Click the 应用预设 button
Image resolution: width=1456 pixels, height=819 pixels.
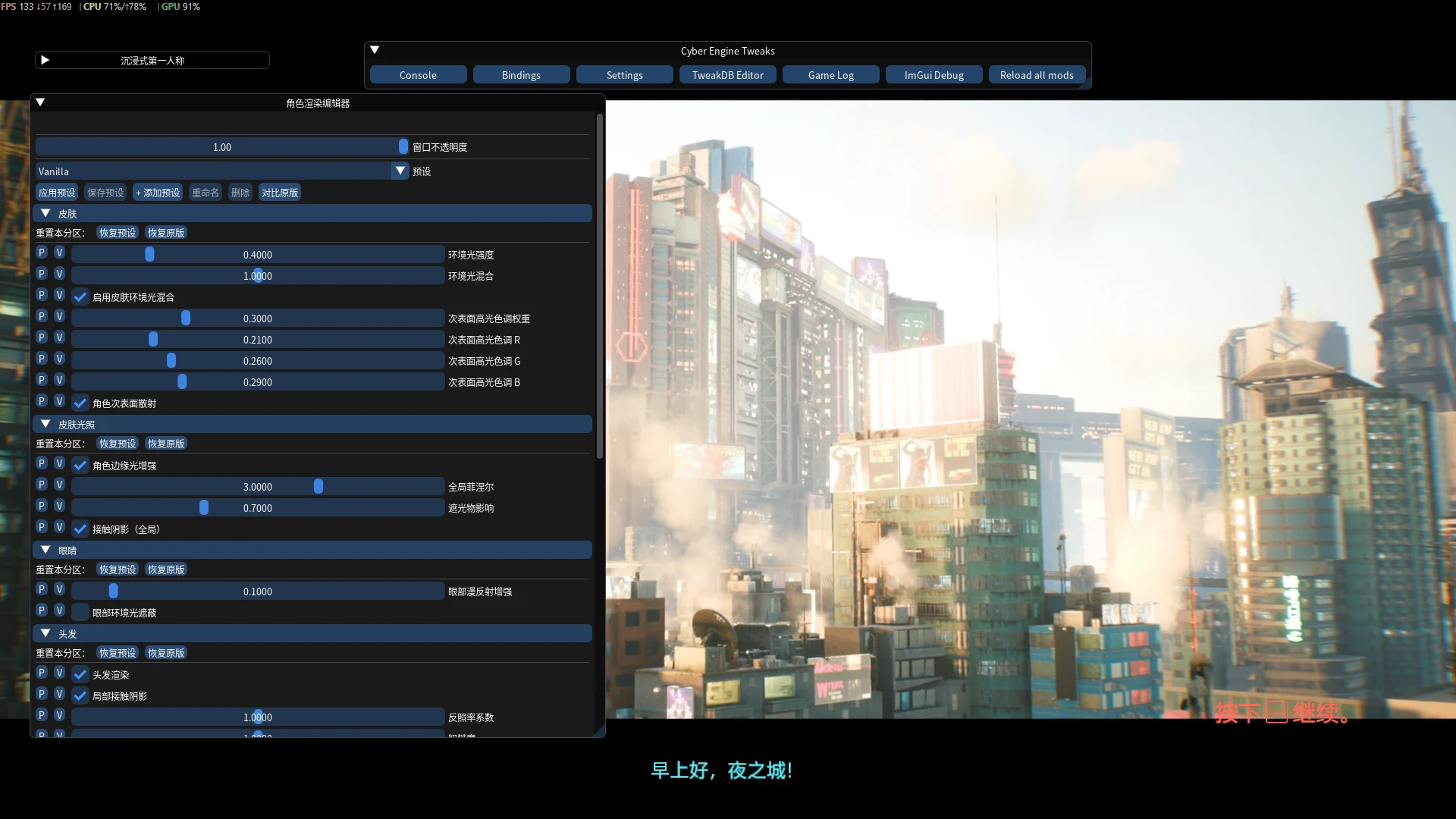tap(57, 193)
